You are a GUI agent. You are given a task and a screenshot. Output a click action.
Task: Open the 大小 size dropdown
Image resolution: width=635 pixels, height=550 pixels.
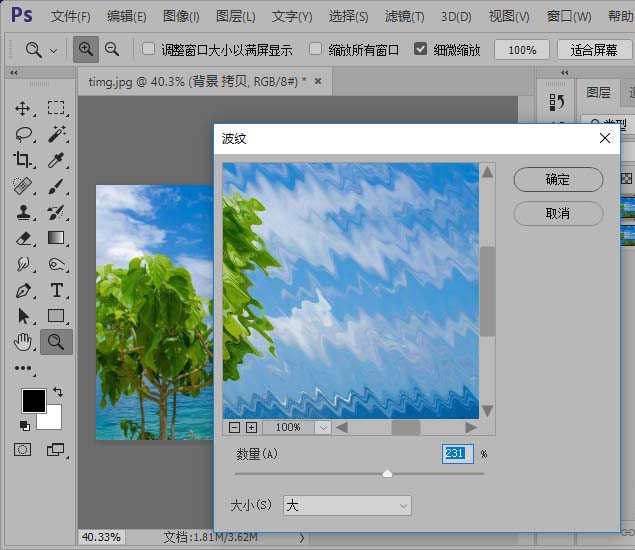coord(347,506)
